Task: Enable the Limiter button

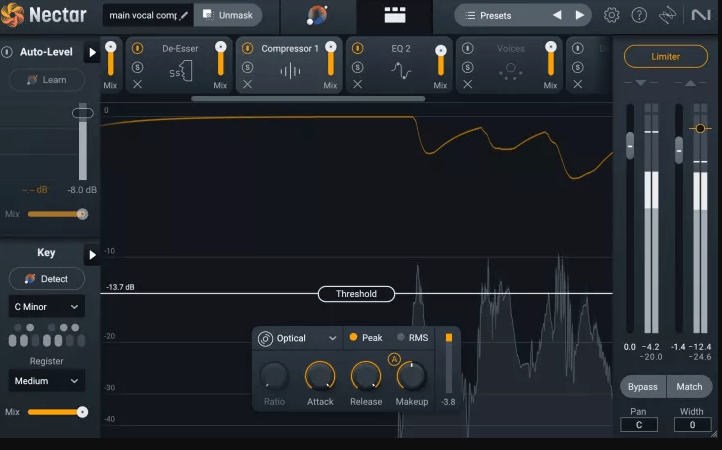Action: pos(666,57)
